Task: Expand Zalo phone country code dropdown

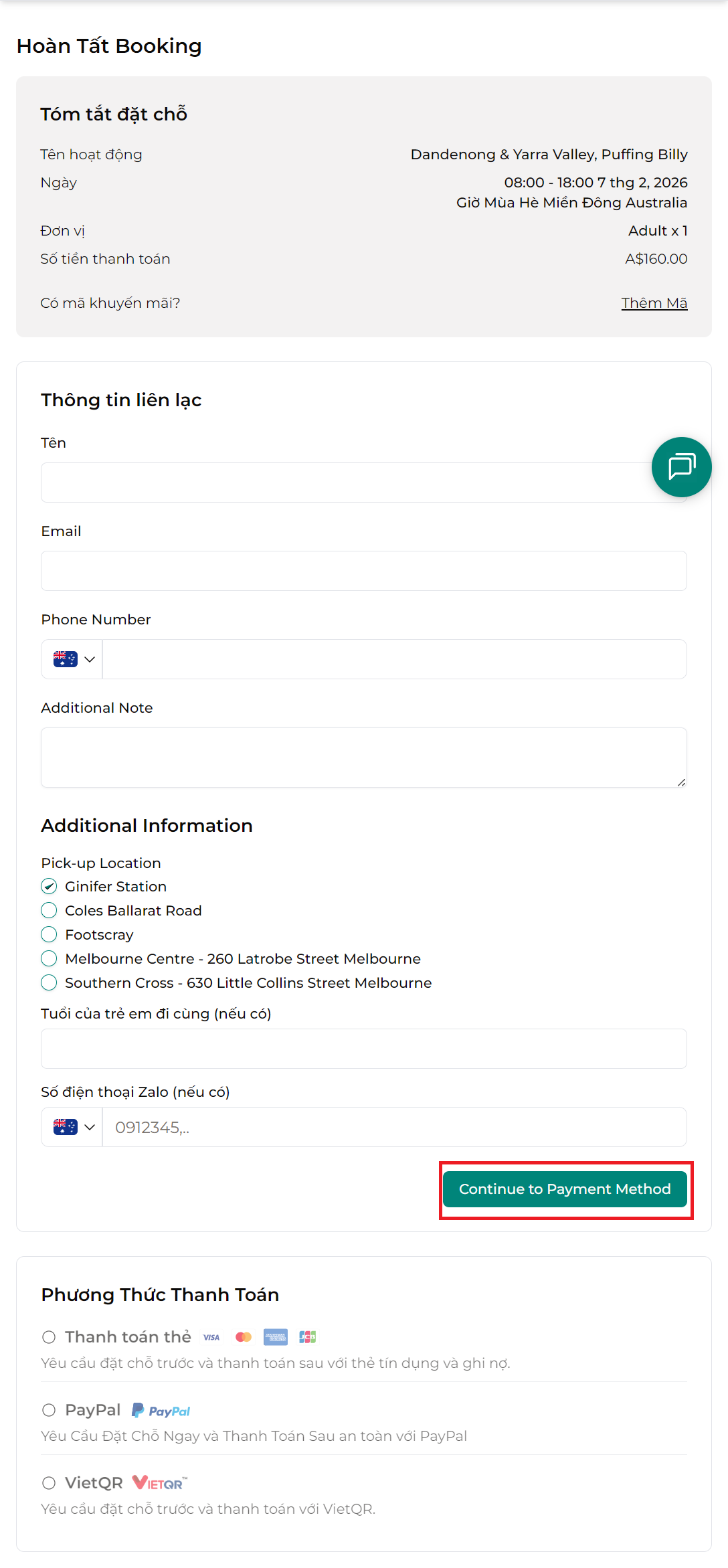Action: [89, 1127]
